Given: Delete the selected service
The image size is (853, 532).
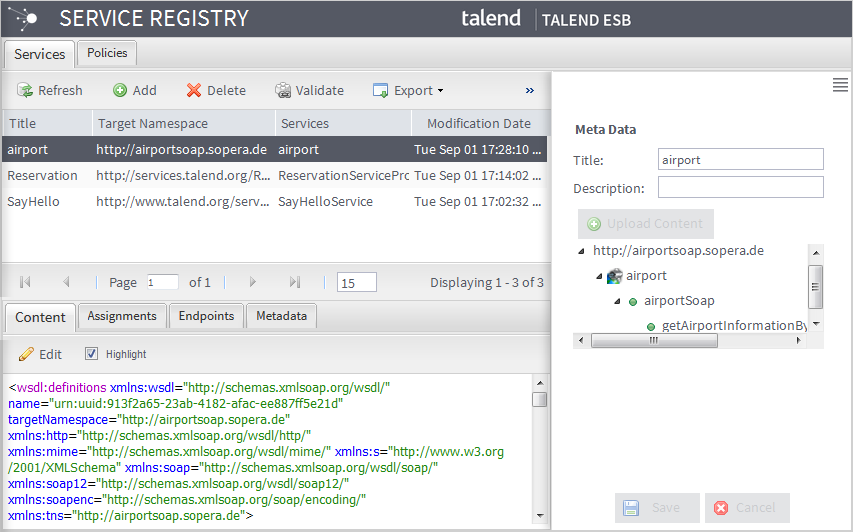Looking at the screenshot, I should pyautogui.click(x=194, y=91).
